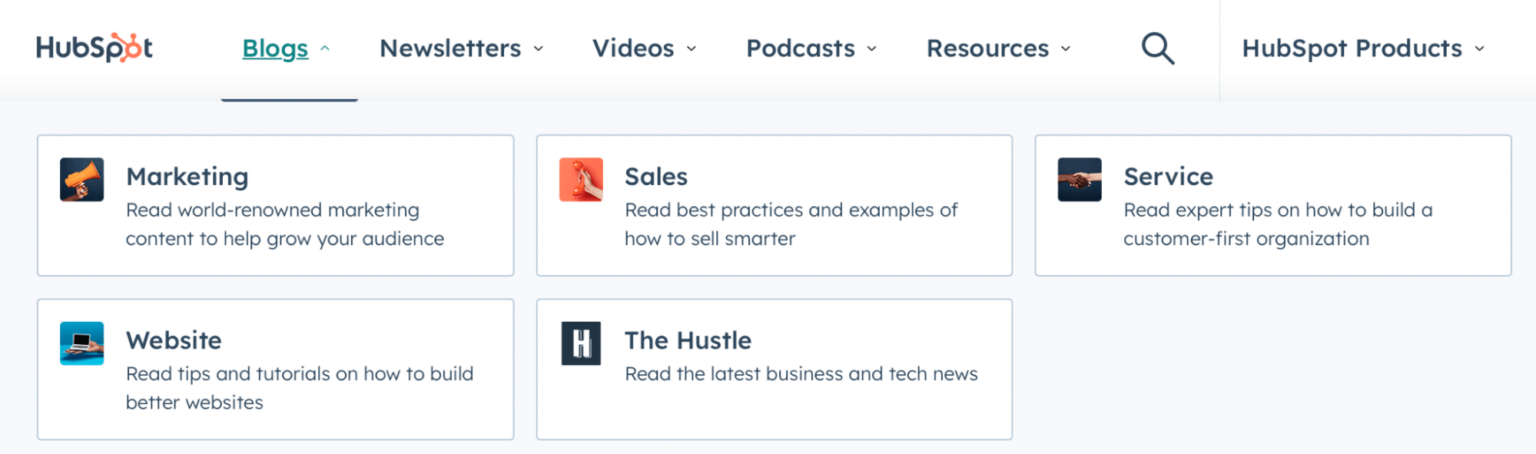1536x454 pixels.
Task: Open the Podcasts dropdown menu
Action: (x=871, y=49)
